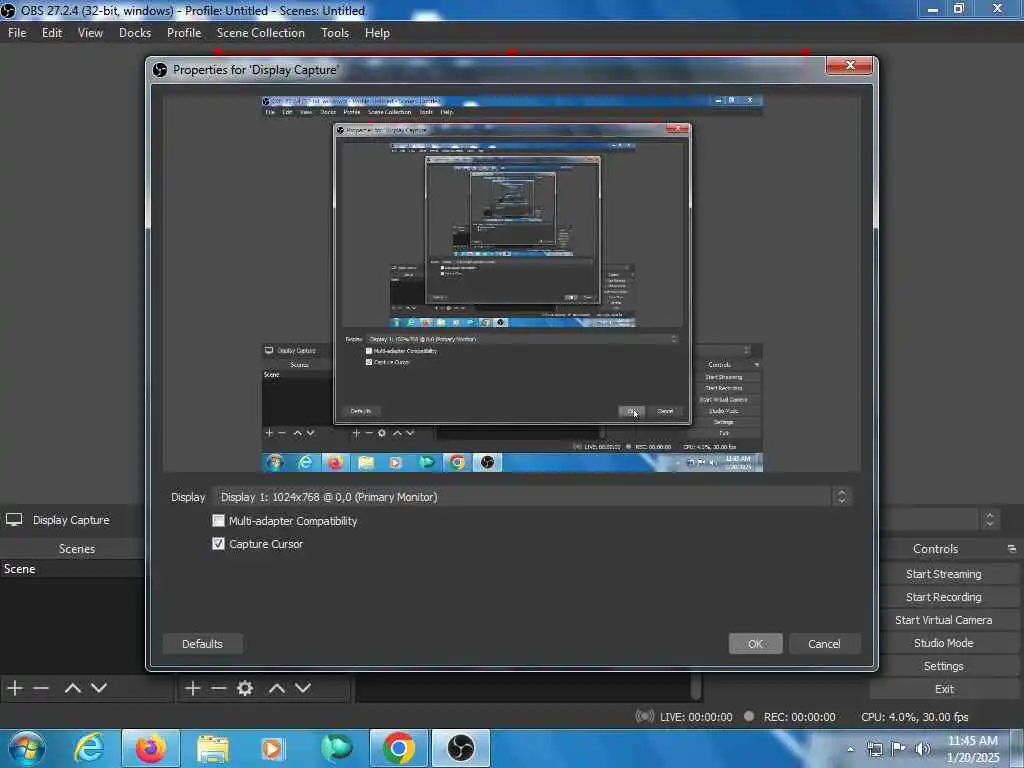This screenshot has width=1024, height=768.
Task: Open source properties gear icon
Action: click(x=245, y=688)
